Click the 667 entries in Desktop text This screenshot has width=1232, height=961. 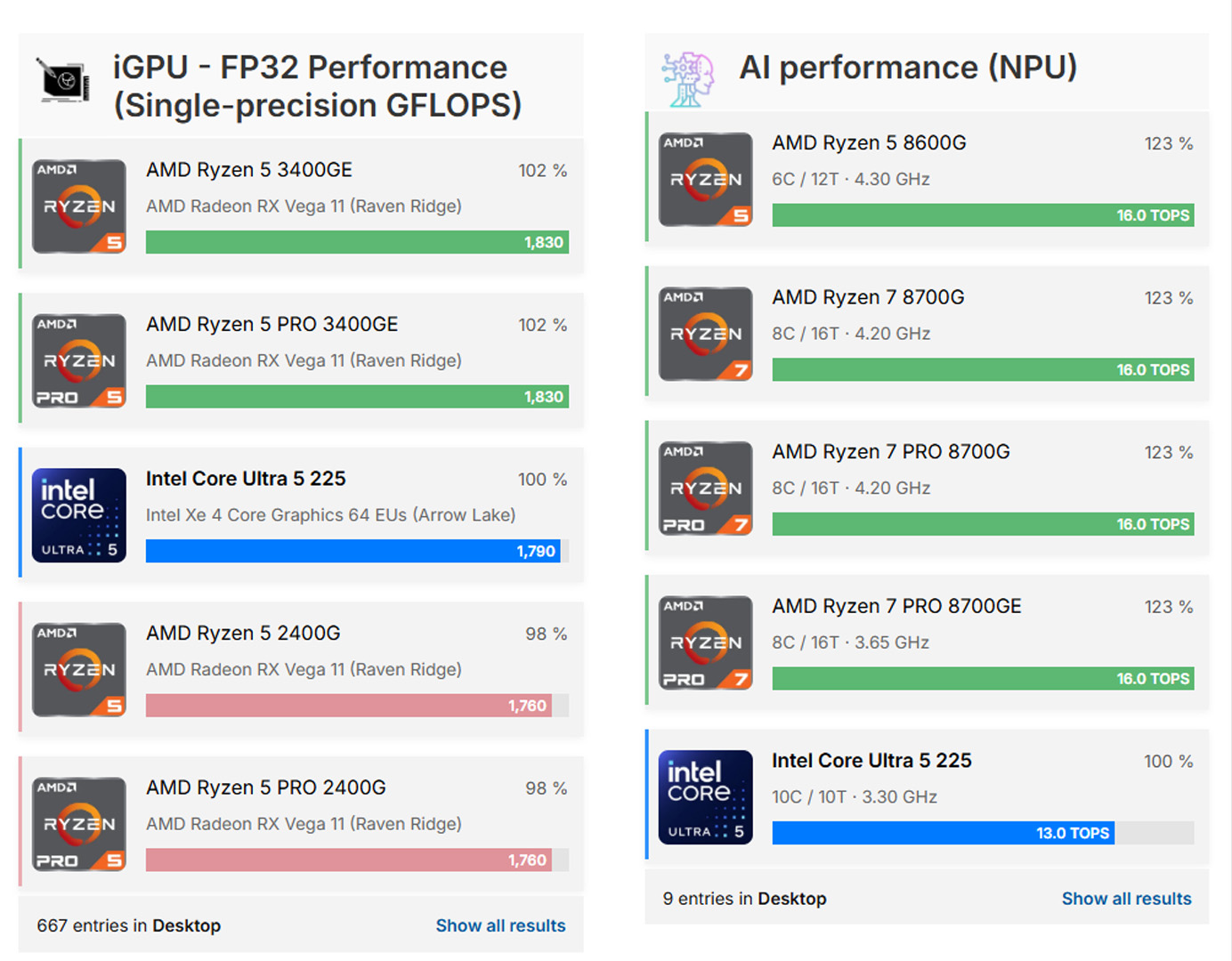[127, 925]
